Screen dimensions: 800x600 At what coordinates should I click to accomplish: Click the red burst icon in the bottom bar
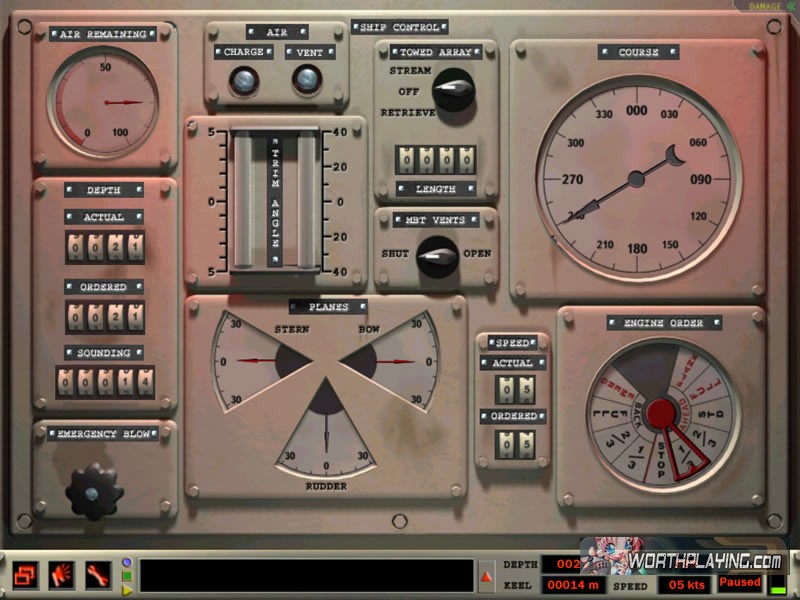click(62, 574)
